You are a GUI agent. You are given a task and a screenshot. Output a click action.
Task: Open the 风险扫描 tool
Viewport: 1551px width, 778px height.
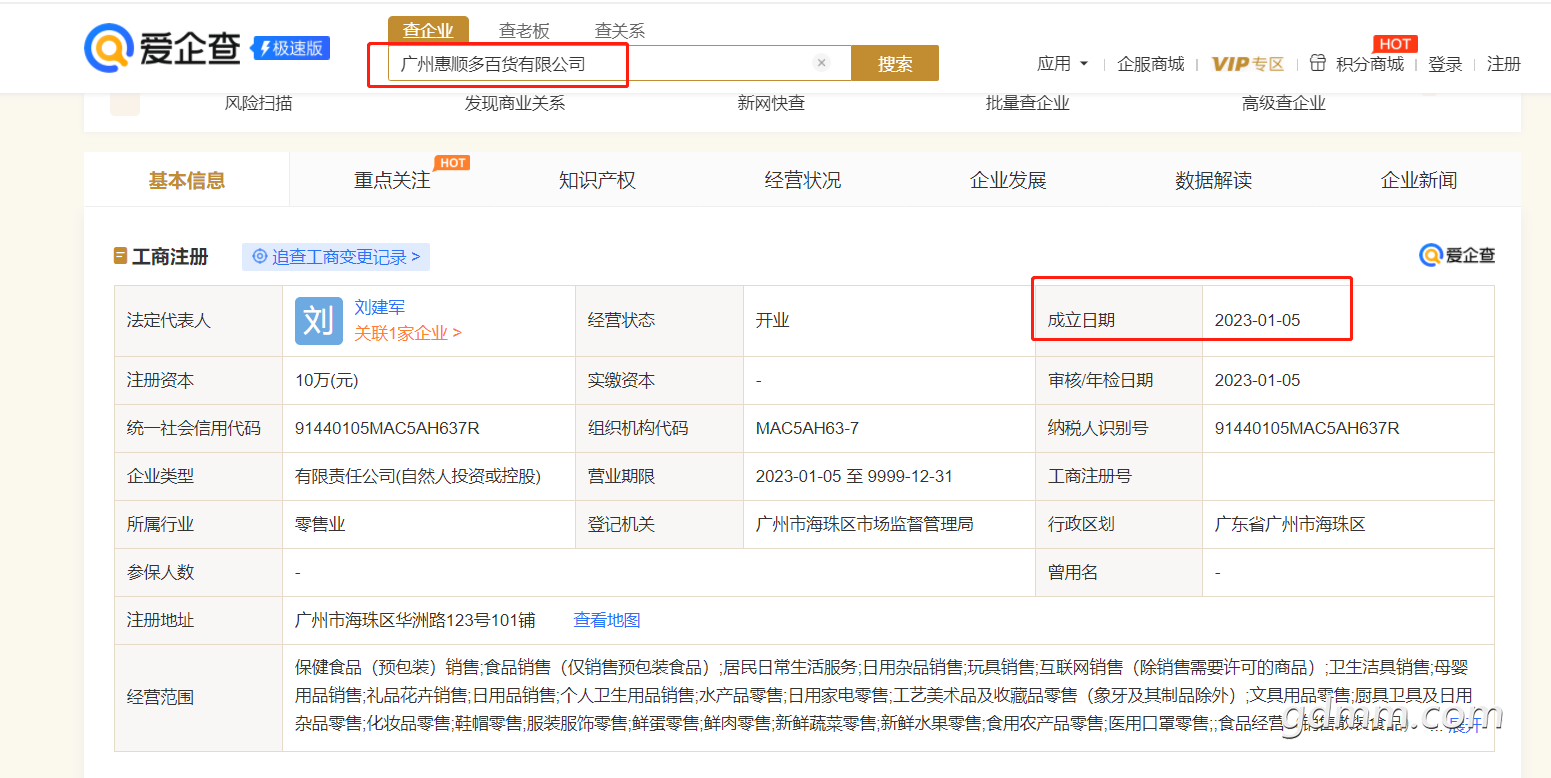coord(258,103)
